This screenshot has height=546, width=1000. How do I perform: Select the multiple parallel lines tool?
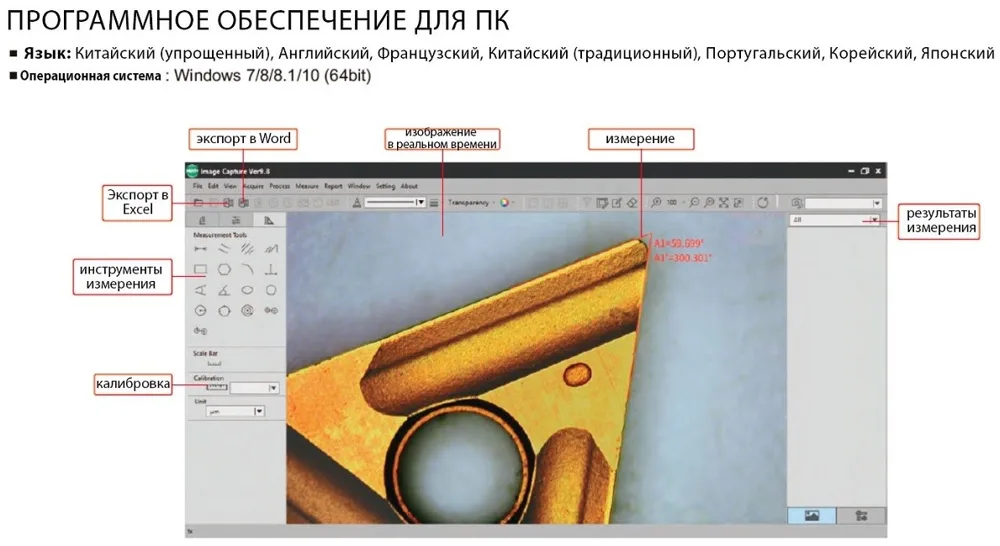[247, 249]
